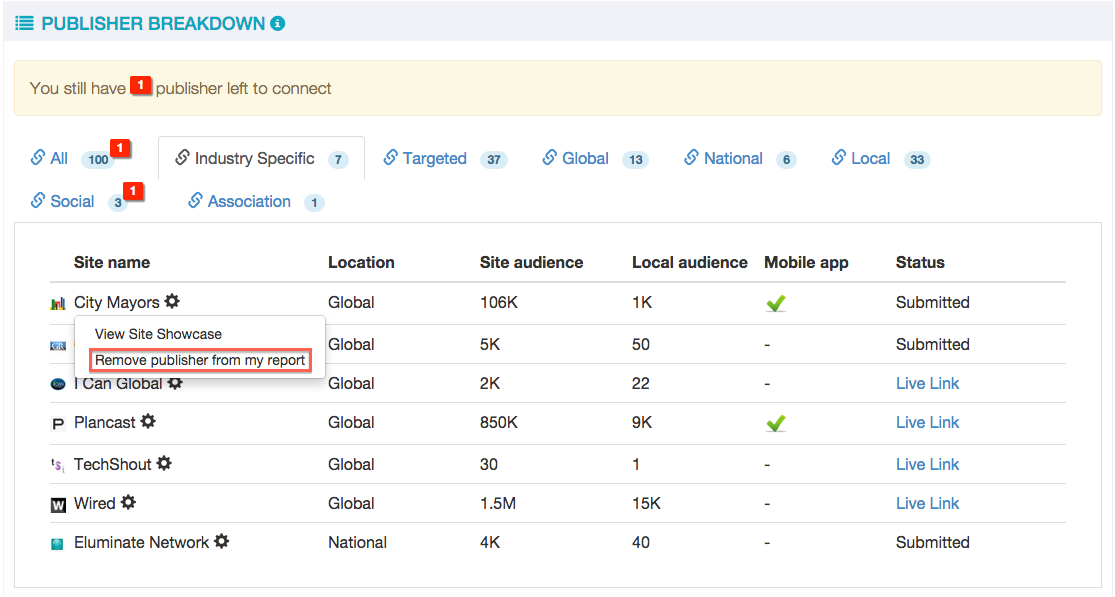Click the info icon beside Publisher Breakdown
1115x597 pixels.
pyautogui.click(x=278, y=23)
